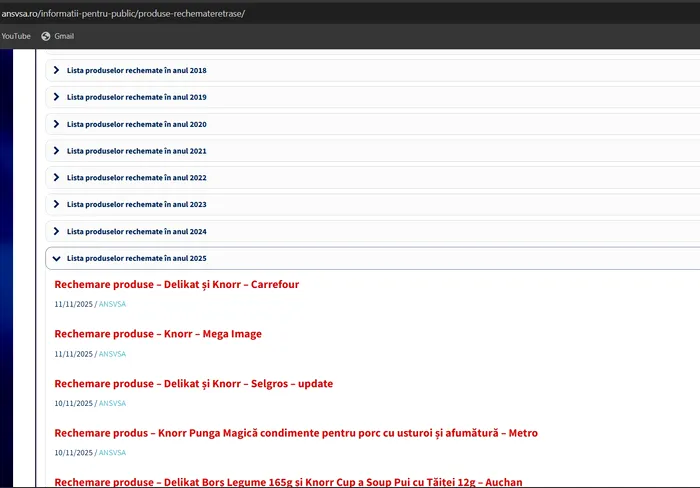Click the globe icon beside Gmail bookmark
Screen dimensions: 700x488
(46, 36)
